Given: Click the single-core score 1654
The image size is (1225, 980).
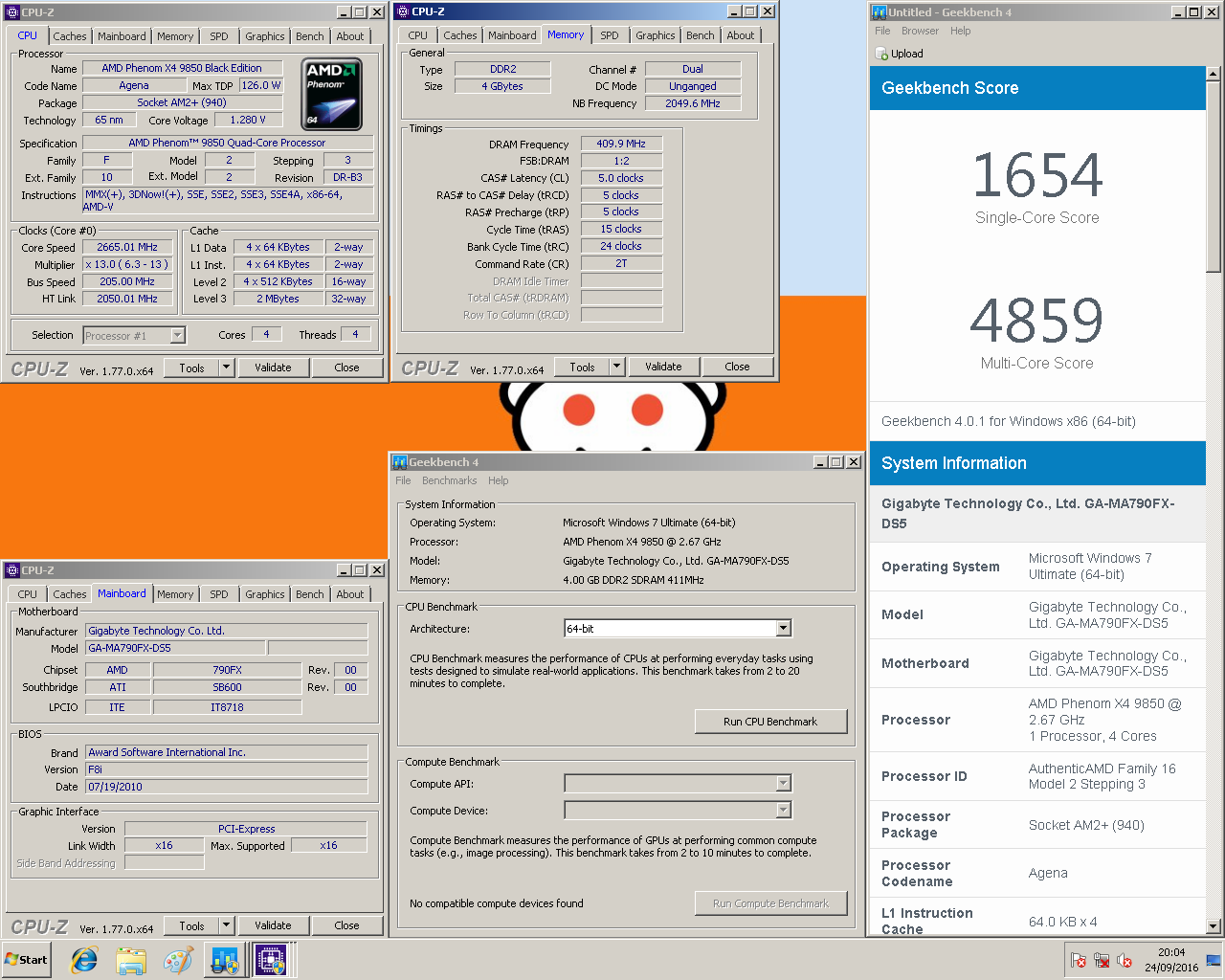Looking at the screenshot, I should tap(1037, 175).
